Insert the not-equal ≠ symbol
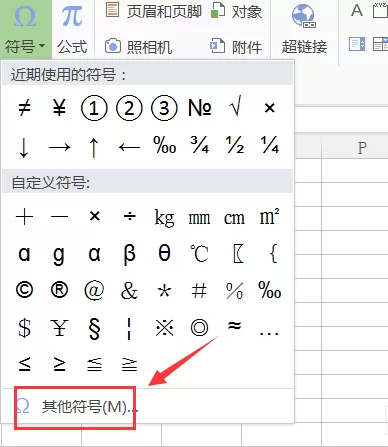388x447 pixels. (24, 108)
